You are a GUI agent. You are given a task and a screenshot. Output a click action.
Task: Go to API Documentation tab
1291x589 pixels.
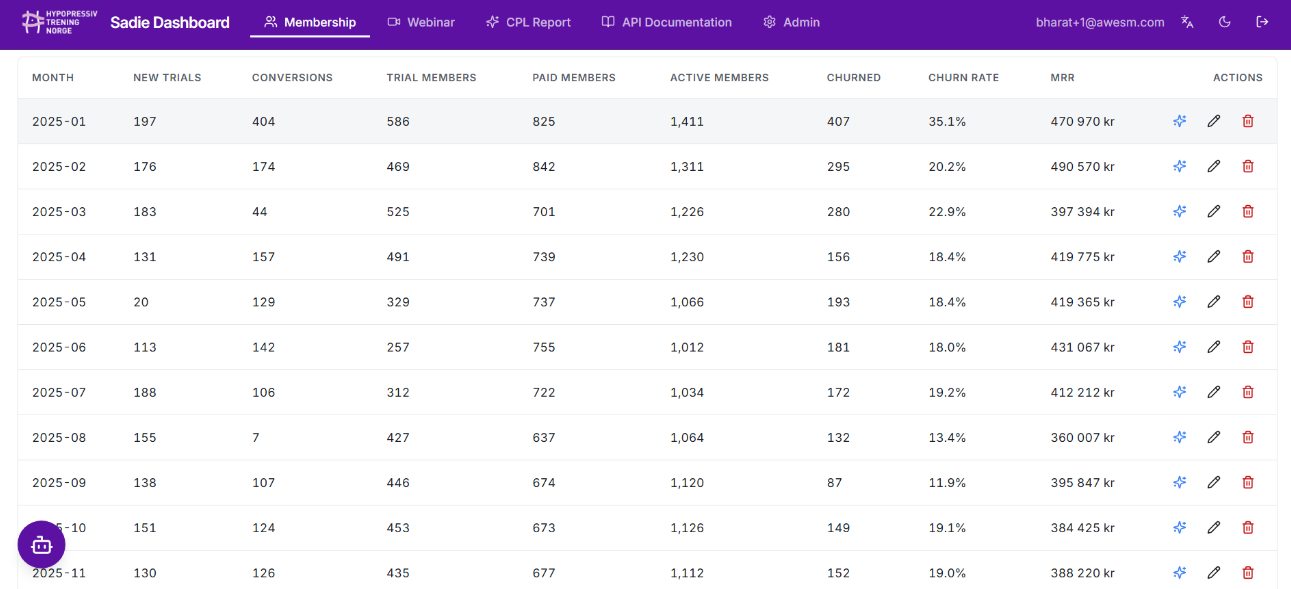pos(667,22)
